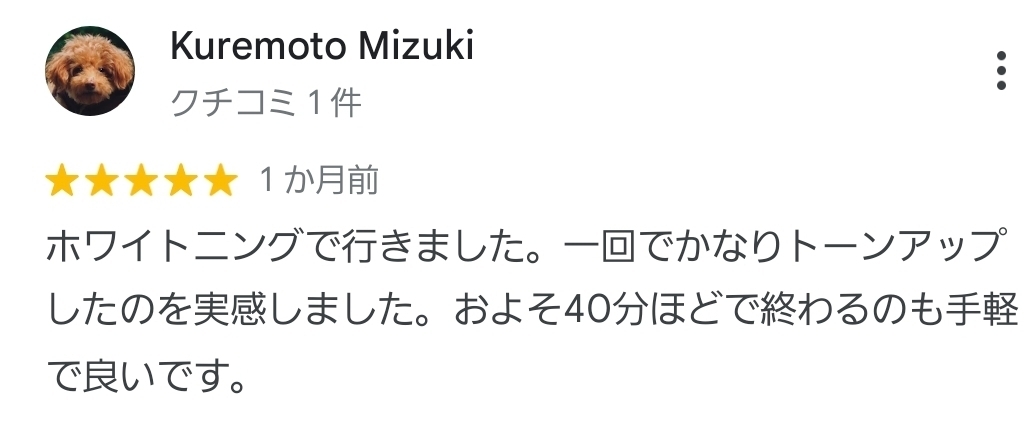
Task: Click the poodle profile photo avatar
Action: tap(90, 70)
